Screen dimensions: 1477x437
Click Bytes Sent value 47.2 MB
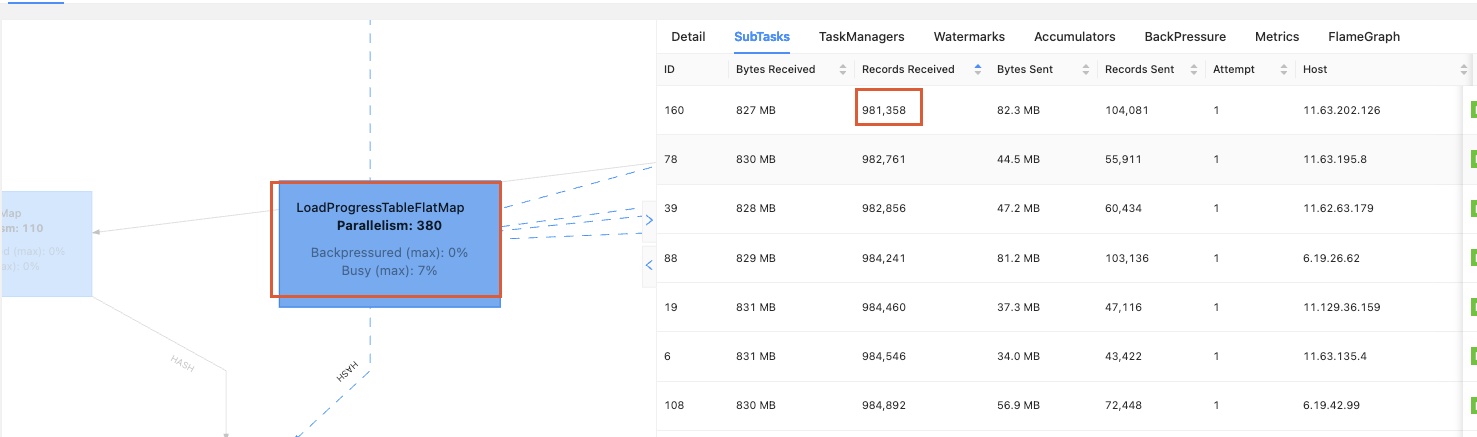[1018, 208]
